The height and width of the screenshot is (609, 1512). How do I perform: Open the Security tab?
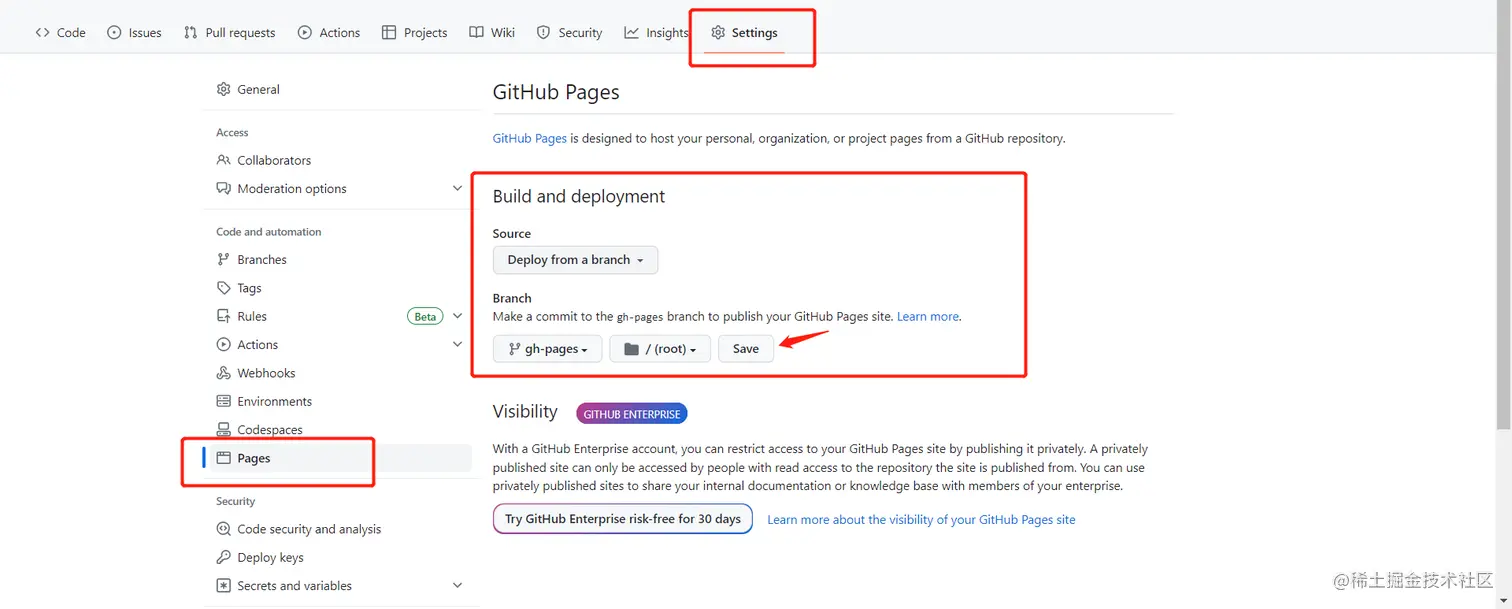tap(569, 32)
